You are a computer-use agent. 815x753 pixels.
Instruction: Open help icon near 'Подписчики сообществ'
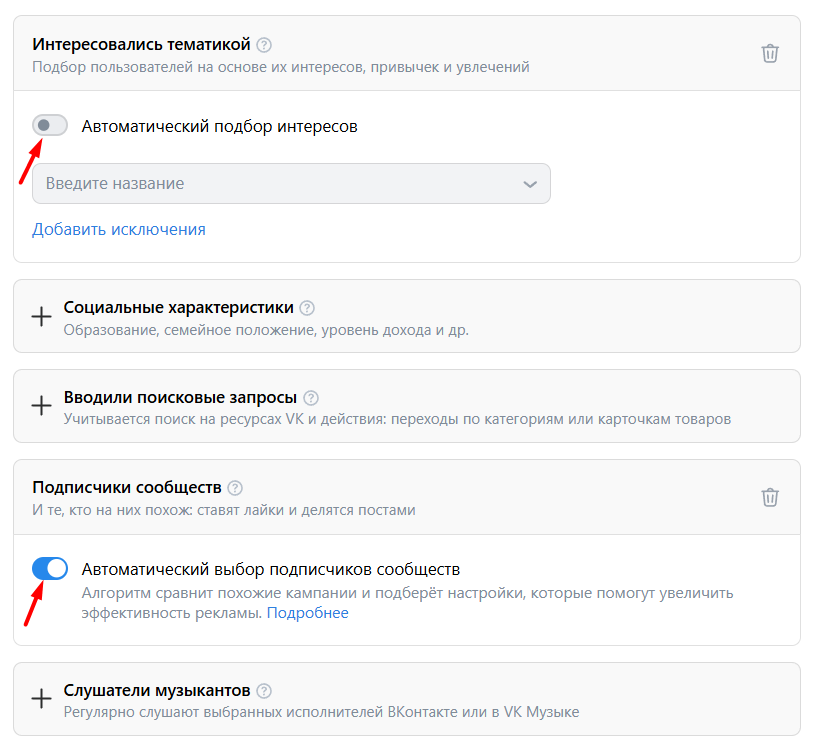(x=235, y=488)
